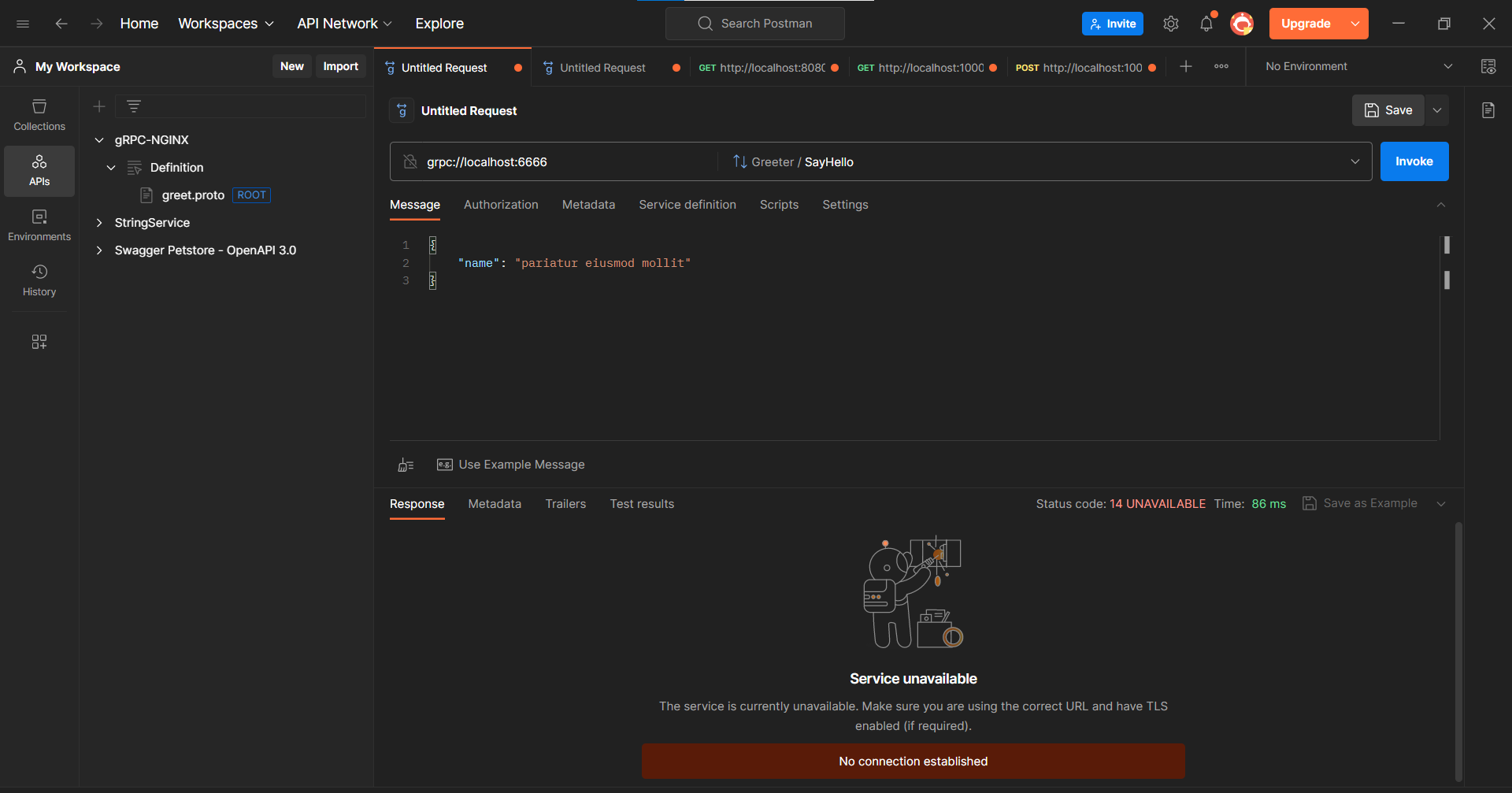Select the APIs sidebar icon

tap(39, 170)
